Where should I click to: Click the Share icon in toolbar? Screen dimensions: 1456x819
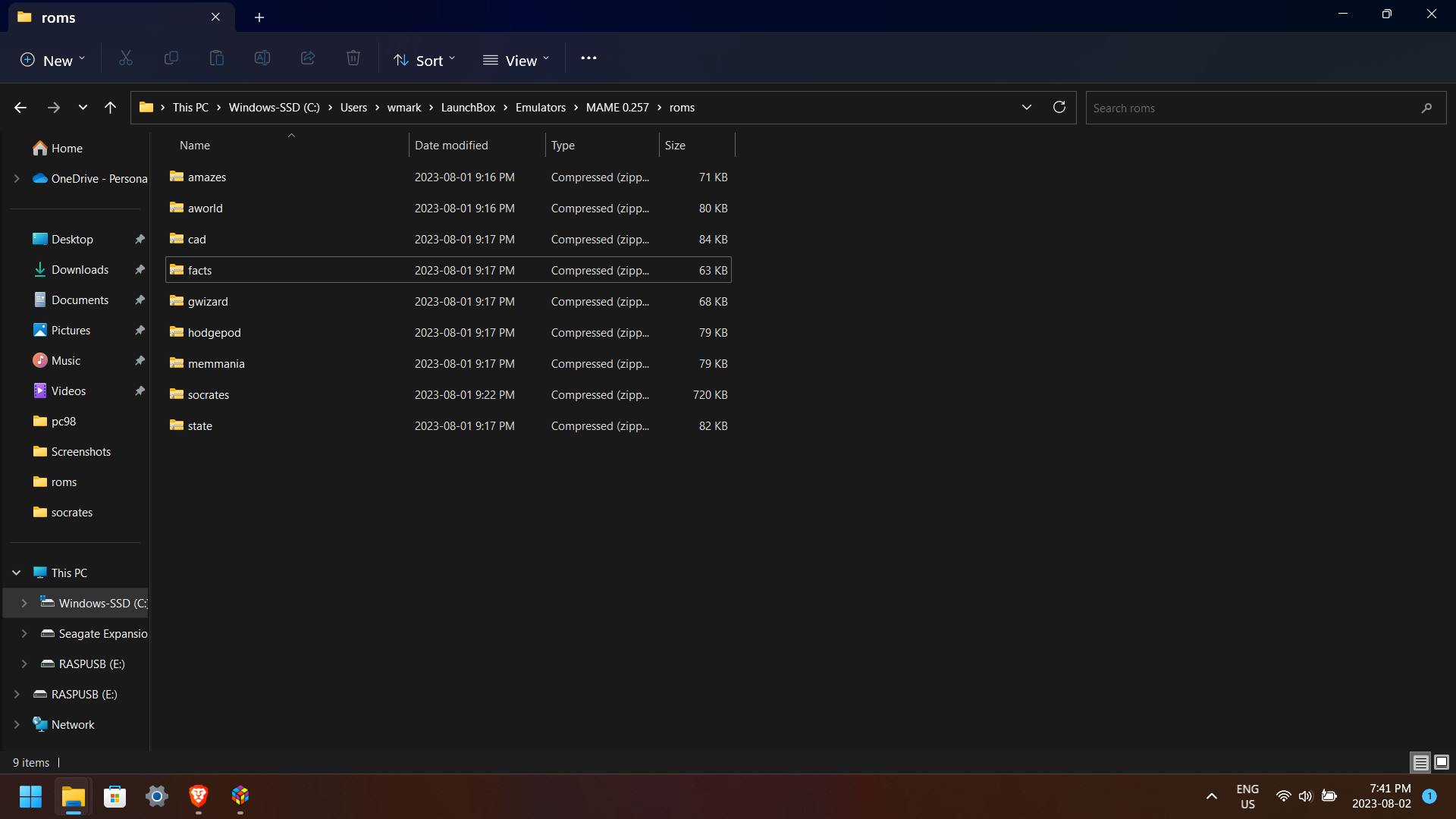point(308,58)
